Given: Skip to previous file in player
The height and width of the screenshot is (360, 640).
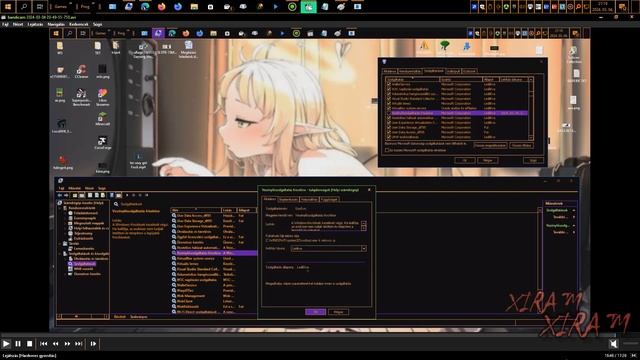Looking at the screenshot, I should [x=44, y=344].
